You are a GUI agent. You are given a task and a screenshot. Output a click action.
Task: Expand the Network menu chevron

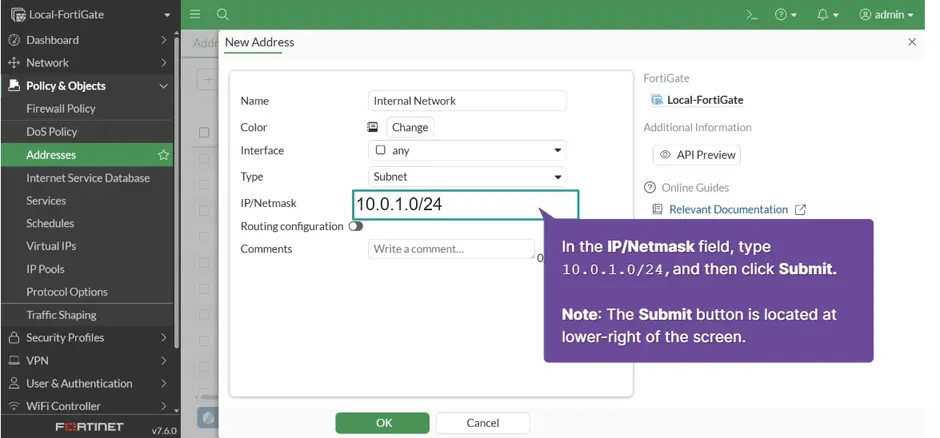point(164,63)
